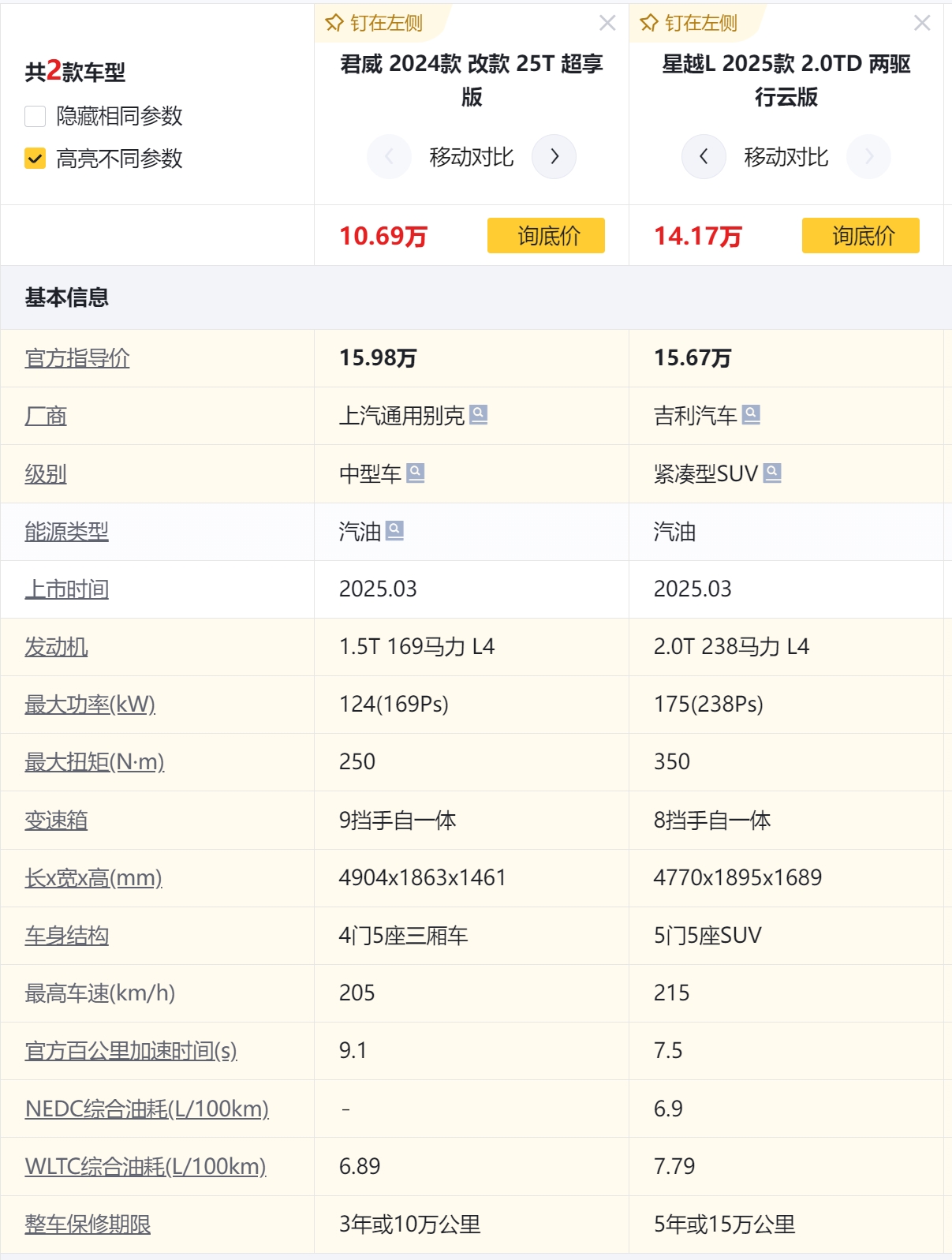Screen dimensions: 952x1260
Task: Click 君威 WLTC fuel value 6.89
Action: (360, 1167)
